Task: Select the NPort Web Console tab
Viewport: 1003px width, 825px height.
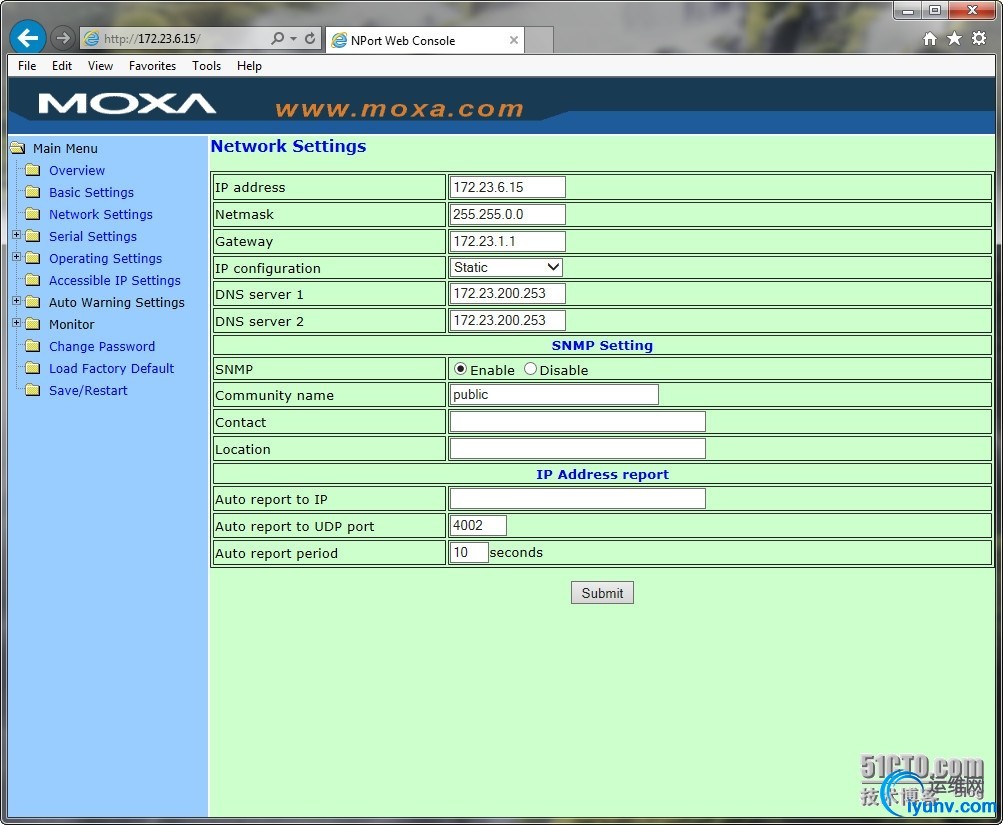Action: click(x=425, y=40)
